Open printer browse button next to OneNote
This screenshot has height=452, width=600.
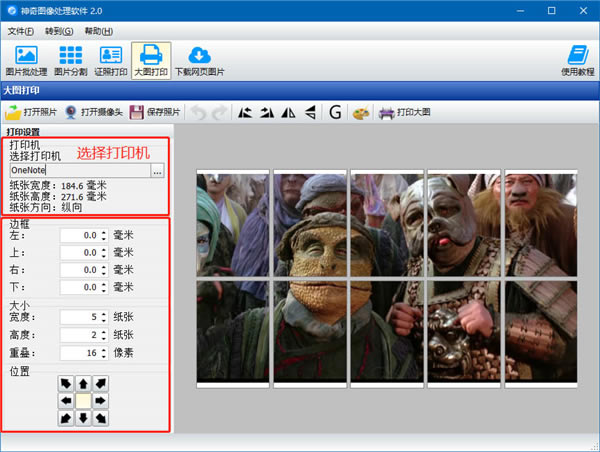(157, 172)
